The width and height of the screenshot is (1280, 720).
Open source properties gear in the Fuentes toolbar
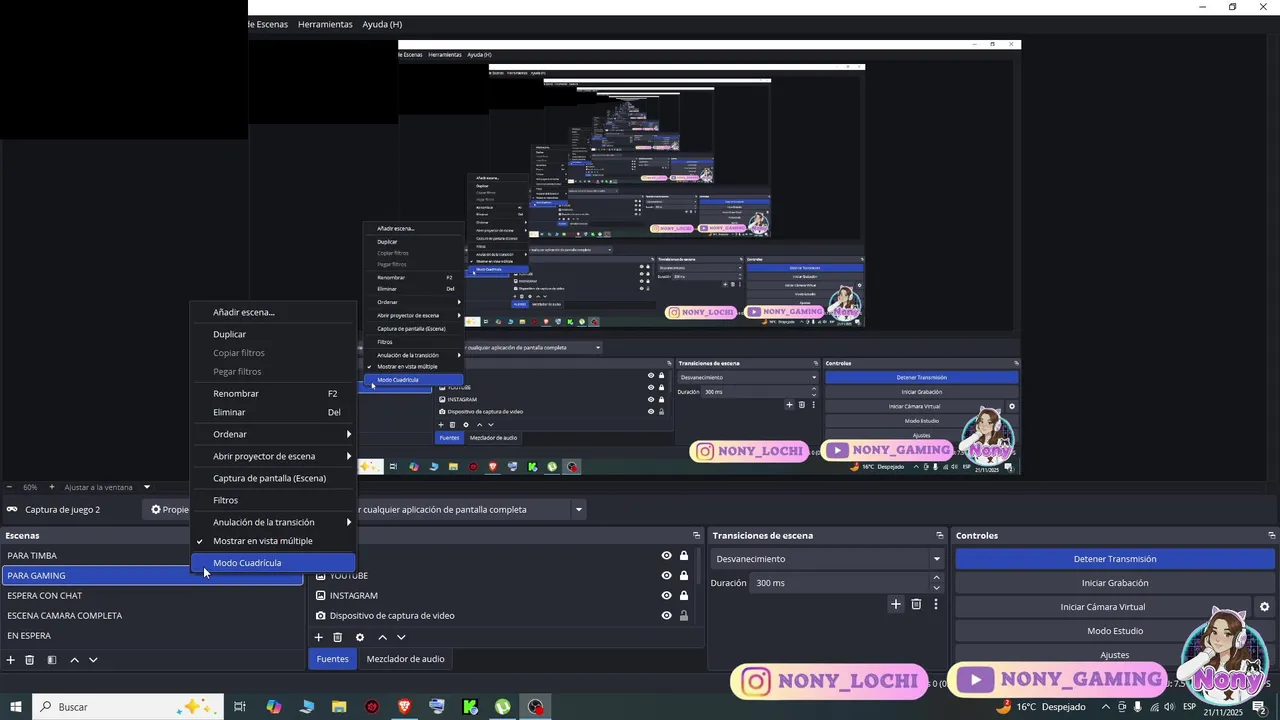360,637
